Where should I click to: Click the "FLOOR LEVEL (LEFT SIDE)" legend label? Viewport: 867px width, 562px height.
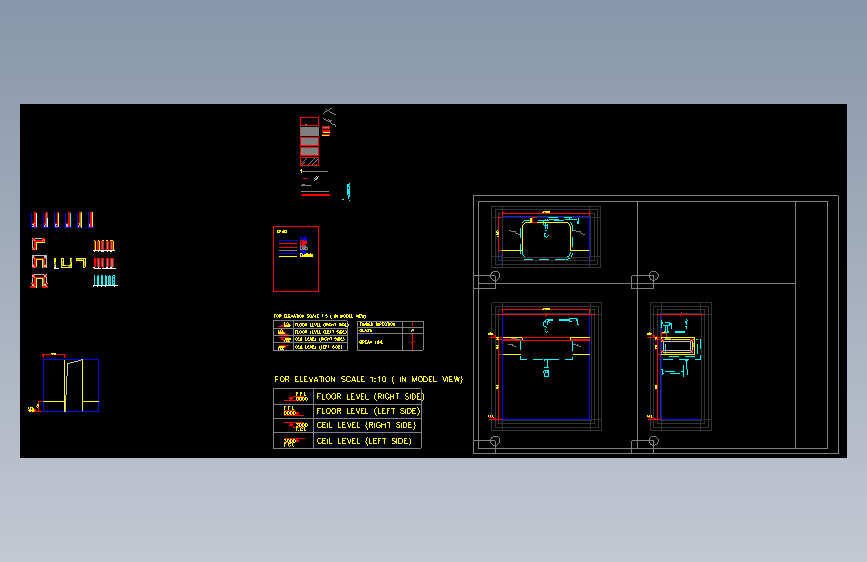[368, 411]
